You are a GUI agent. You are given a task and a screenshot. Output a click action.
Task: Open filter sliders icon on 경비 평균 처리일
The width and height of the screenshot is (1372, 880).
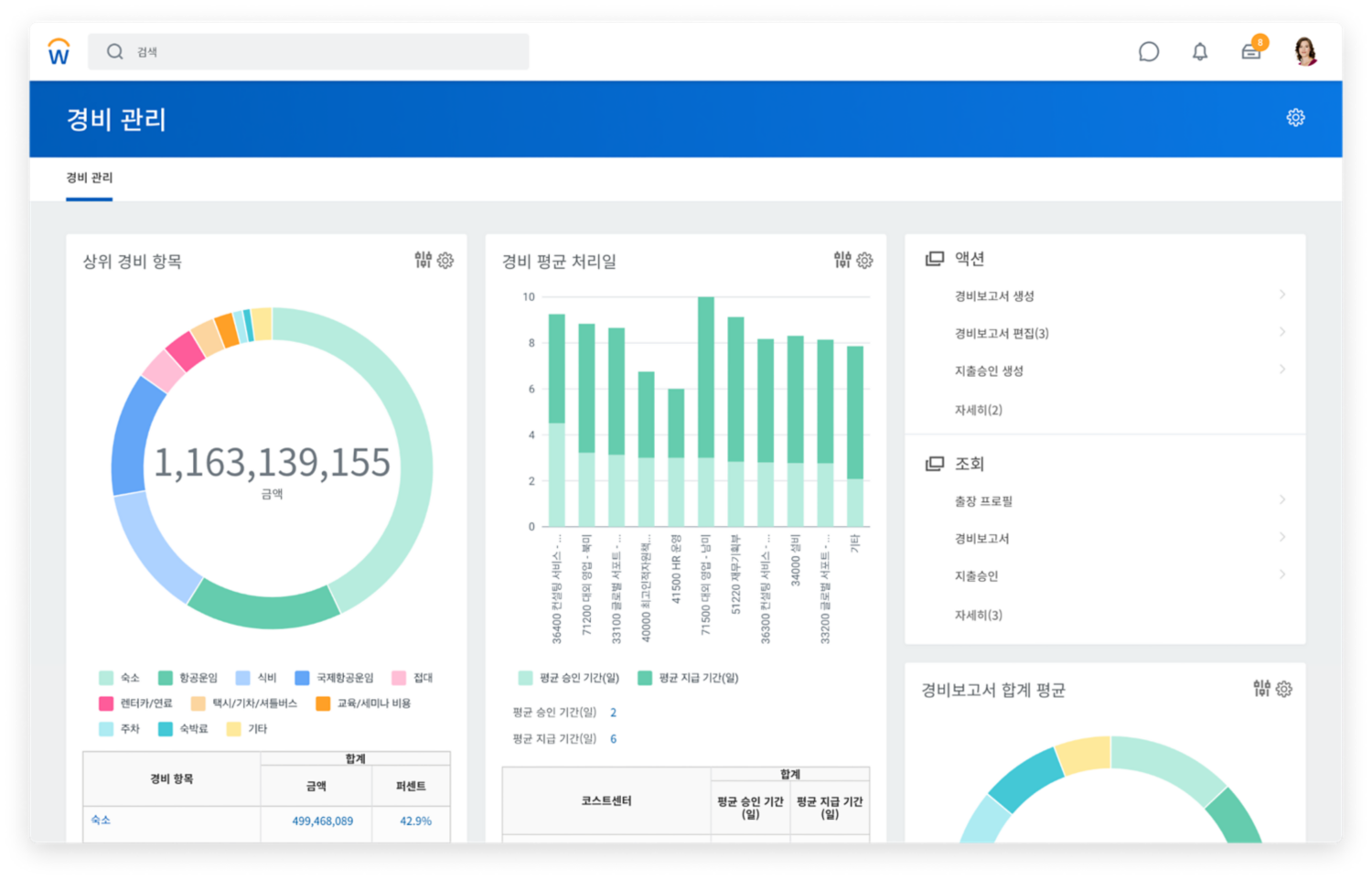(x=842, y=260)
